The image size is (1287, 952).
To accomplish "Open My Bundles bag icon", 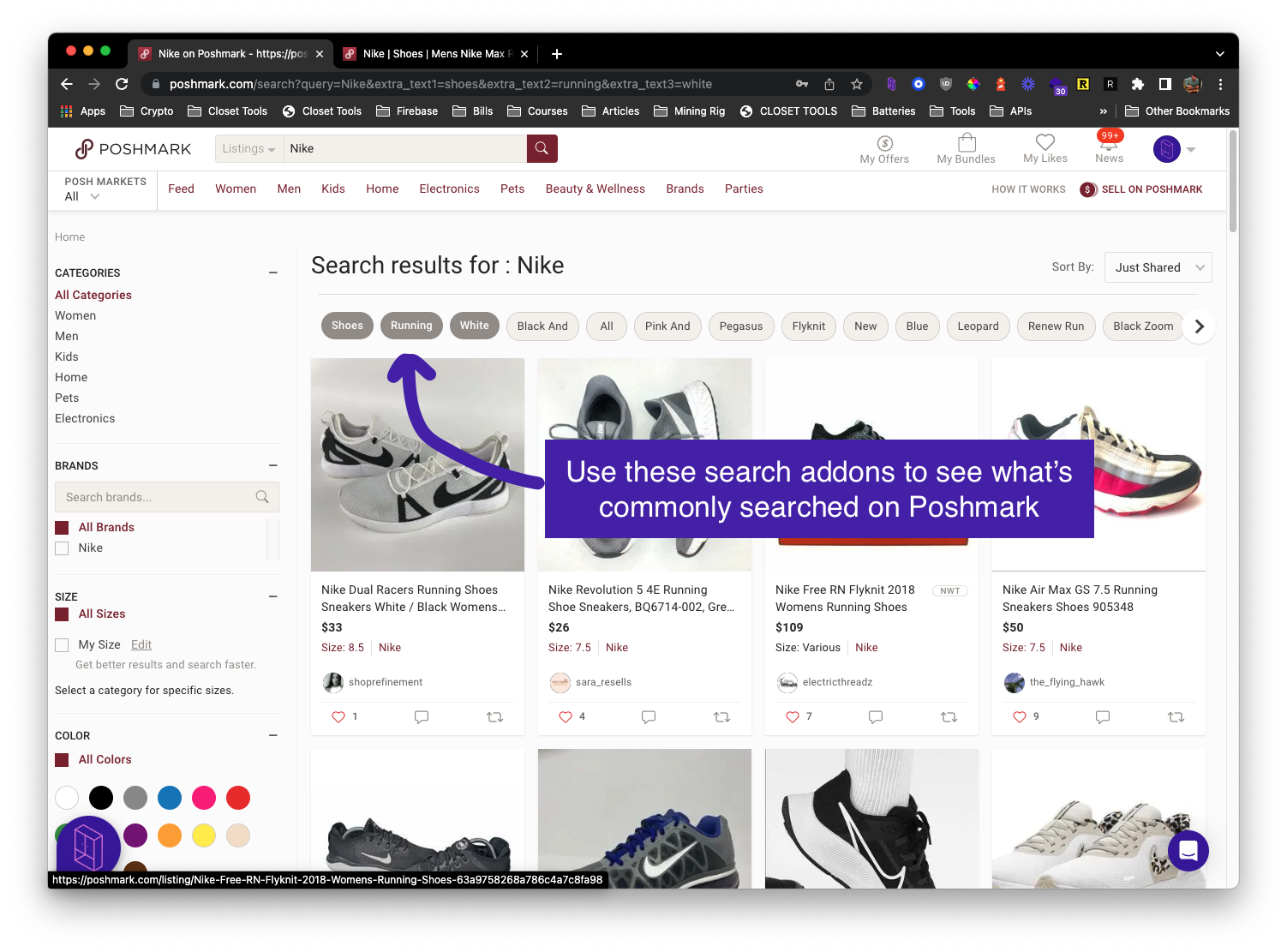I will point(966,142).
